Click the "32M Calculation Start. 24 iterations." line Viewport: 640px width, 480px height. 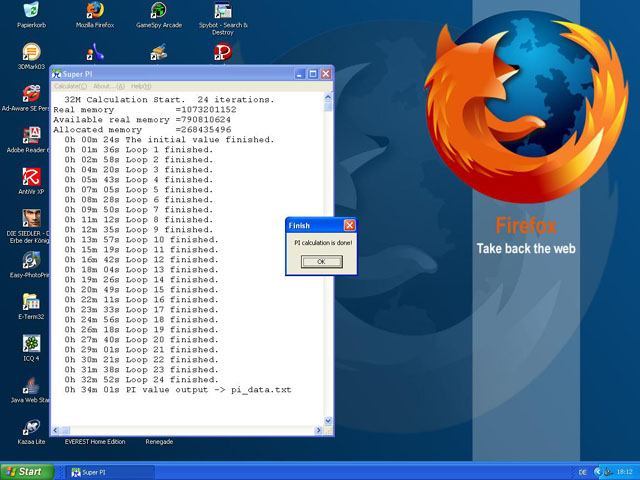[169, 100]
